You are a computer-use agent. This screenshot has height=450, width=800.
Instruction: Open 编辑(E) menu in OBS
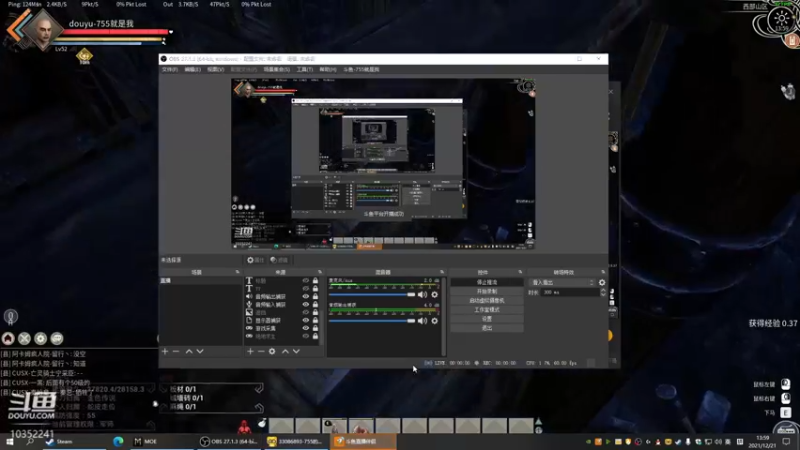tap(192, 69)
